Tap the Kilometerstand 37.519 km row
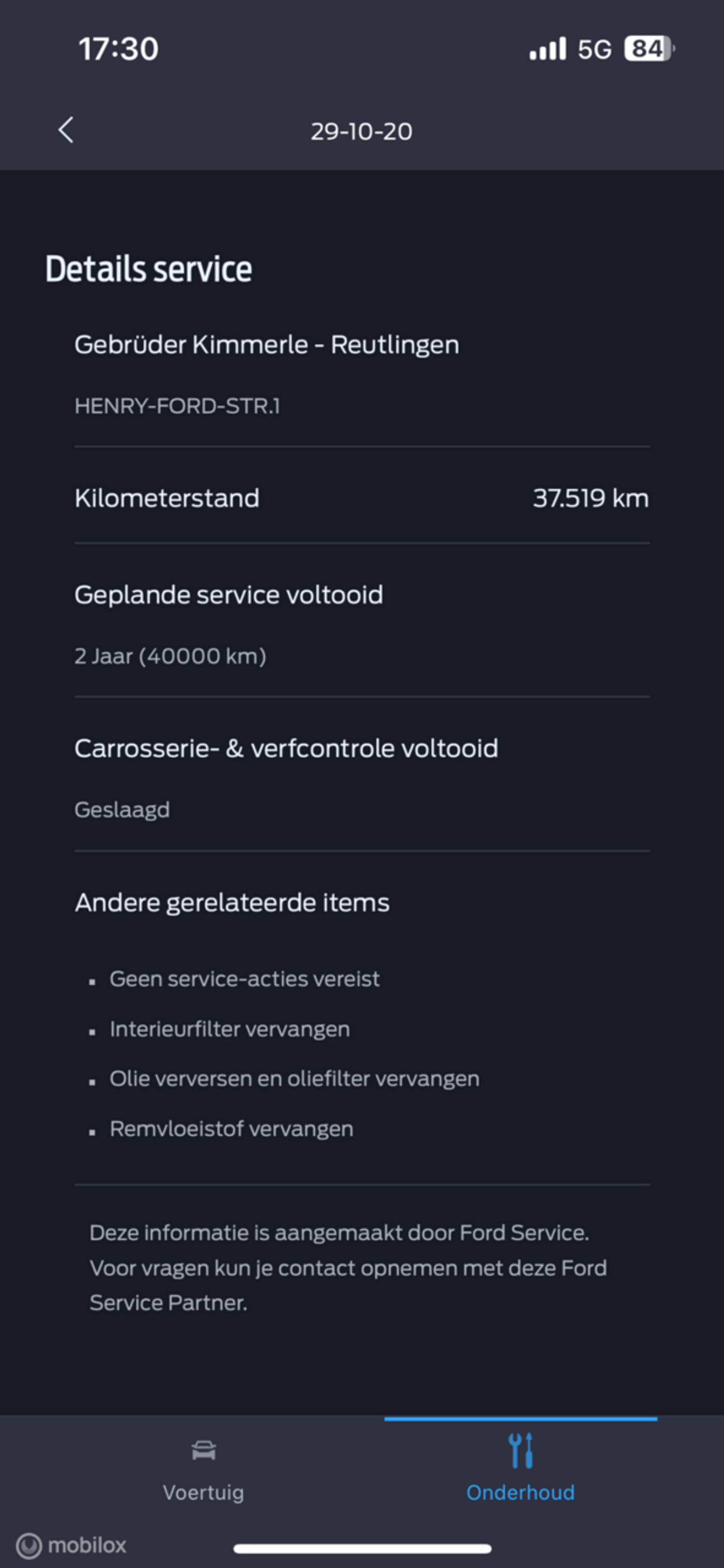This screenshot has width=724, height=1568. point(361,498)
